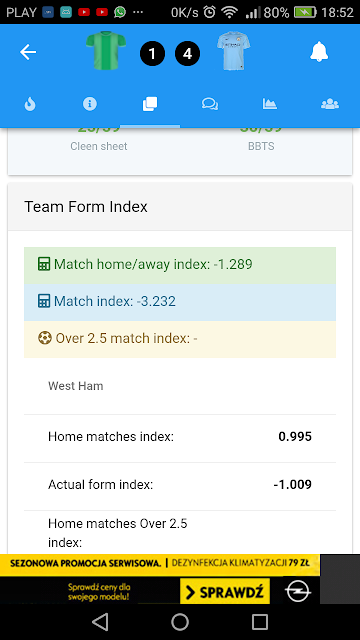Tap the yellow Sezonowa Promocja Serwisowa banner
Screen dimensions: 360x640
coord(160,565)
